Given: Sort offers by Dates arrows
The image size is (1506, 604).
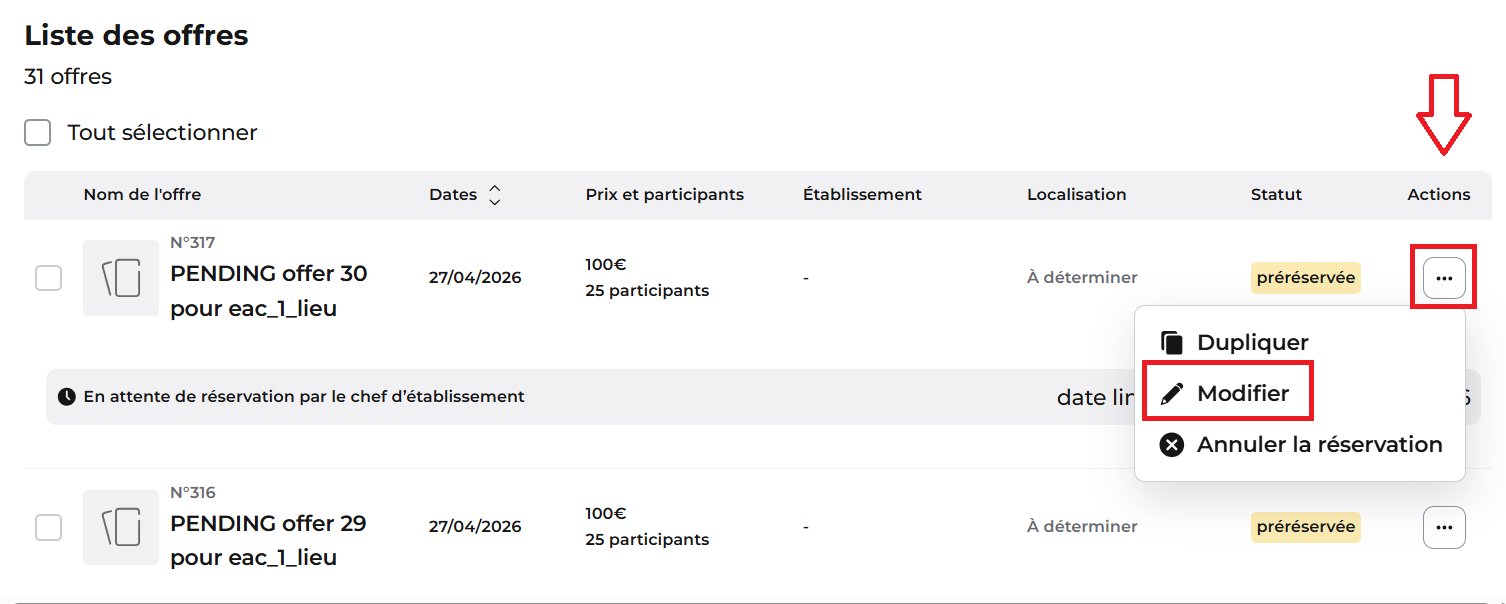Looking at the screenshot, I should [x=494, y=195].
